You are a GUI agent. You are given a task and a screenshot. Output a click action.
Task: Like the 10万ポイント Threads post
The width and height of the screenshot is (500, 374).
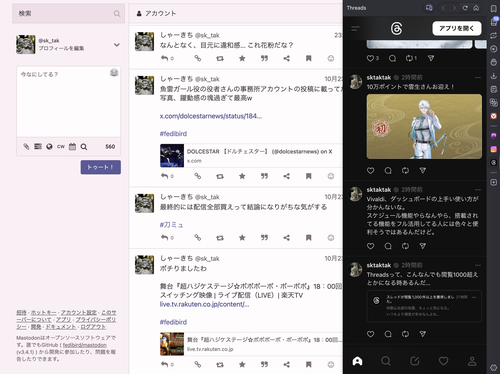(370, 171)
